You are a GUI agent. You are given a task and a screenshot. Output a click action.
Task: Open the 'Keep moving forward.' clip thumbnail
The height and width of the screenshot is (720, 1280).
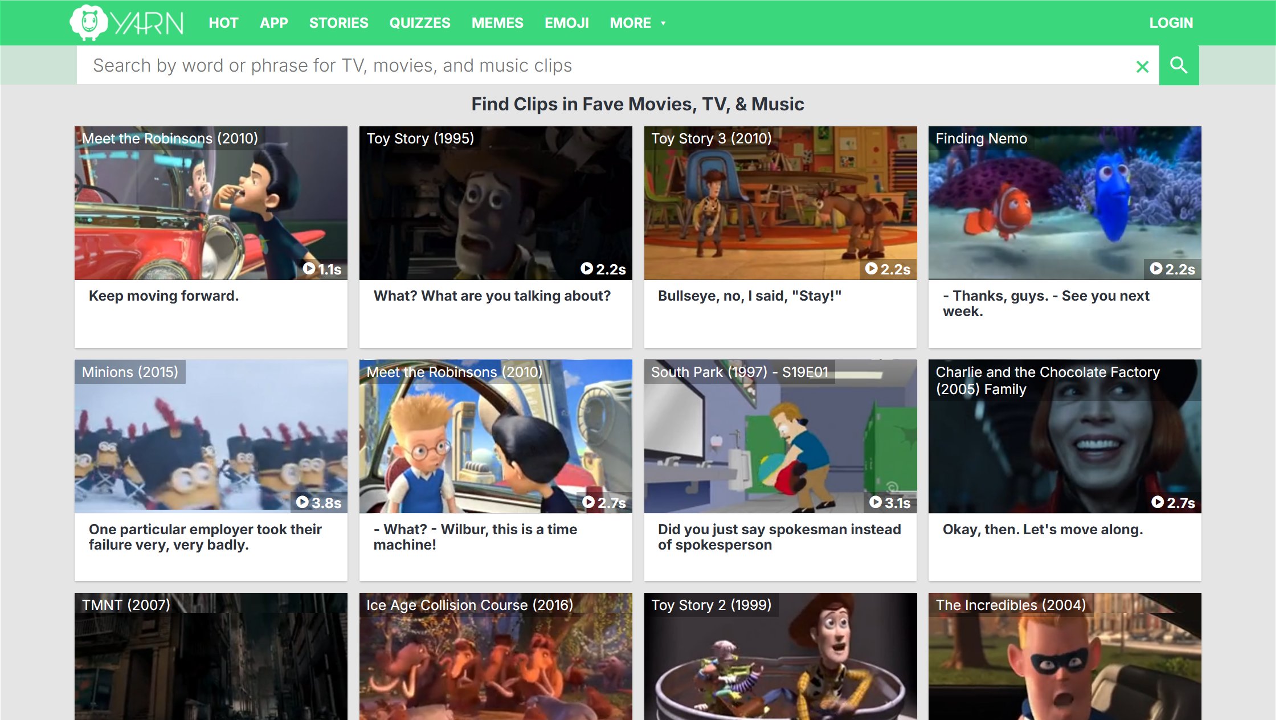click(211, 203)
